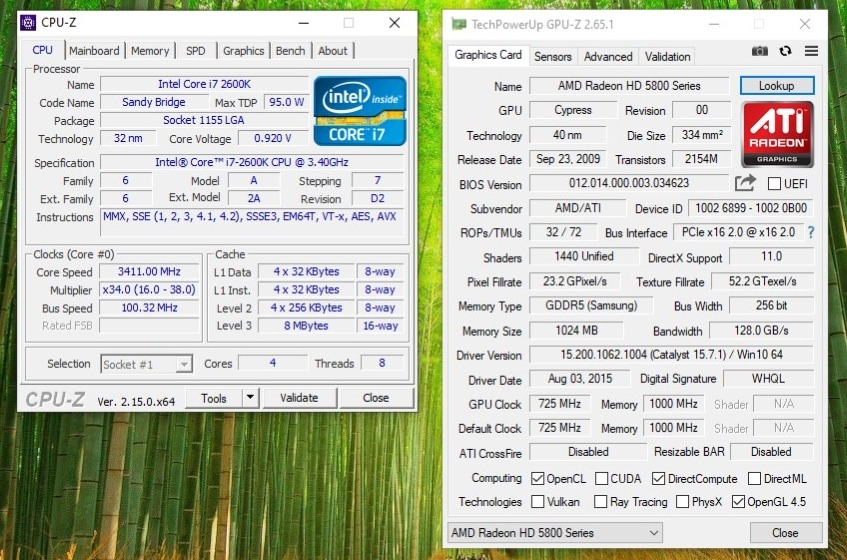Click the Instructions list starting with MMX, SSE
This screenshot has width=847, height=560.
pos(252,222)
